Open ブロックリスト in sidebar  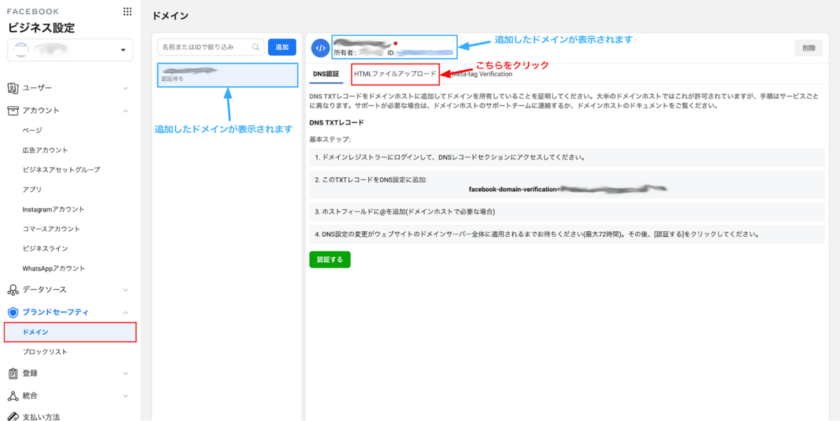tap(45, 352)
